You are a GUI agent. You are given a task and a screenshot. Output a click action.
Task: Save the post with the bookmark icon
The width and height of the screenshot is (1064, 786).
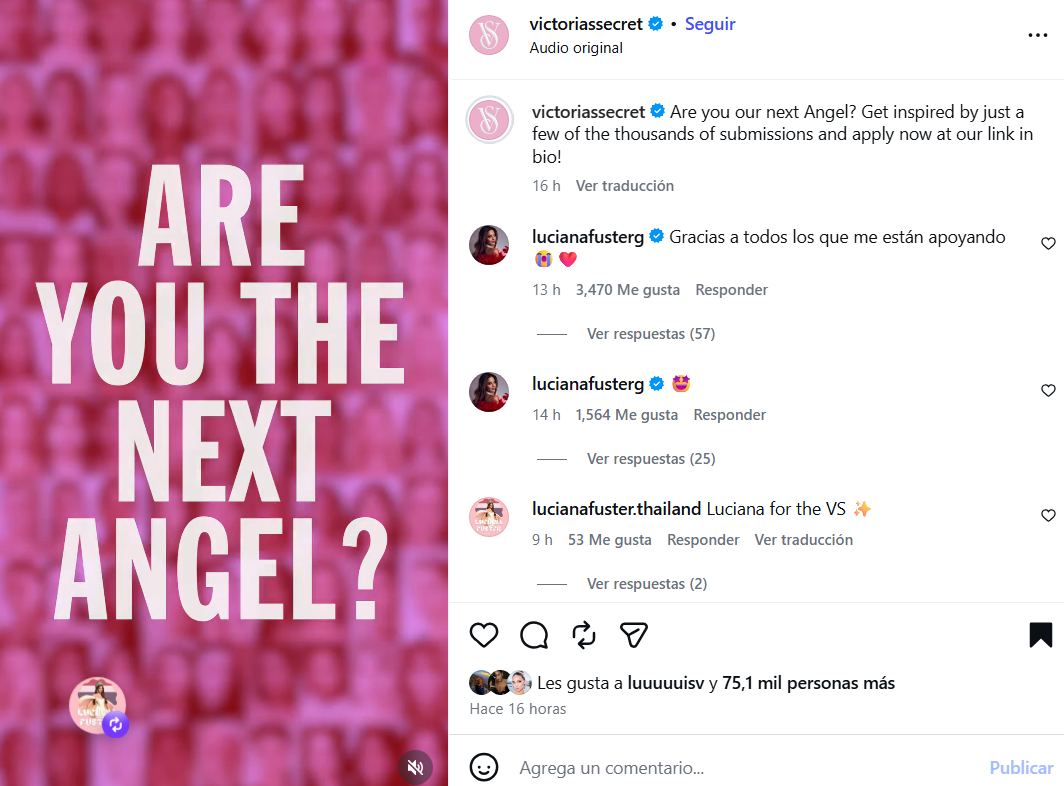(1039, 635)
